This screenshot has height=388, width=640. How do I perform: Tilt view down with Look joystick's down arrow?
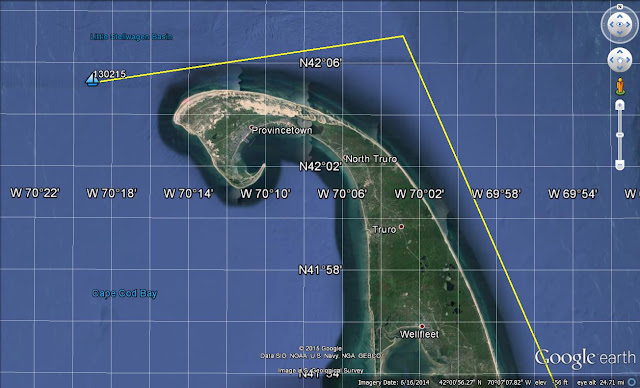tap(620, 33)
